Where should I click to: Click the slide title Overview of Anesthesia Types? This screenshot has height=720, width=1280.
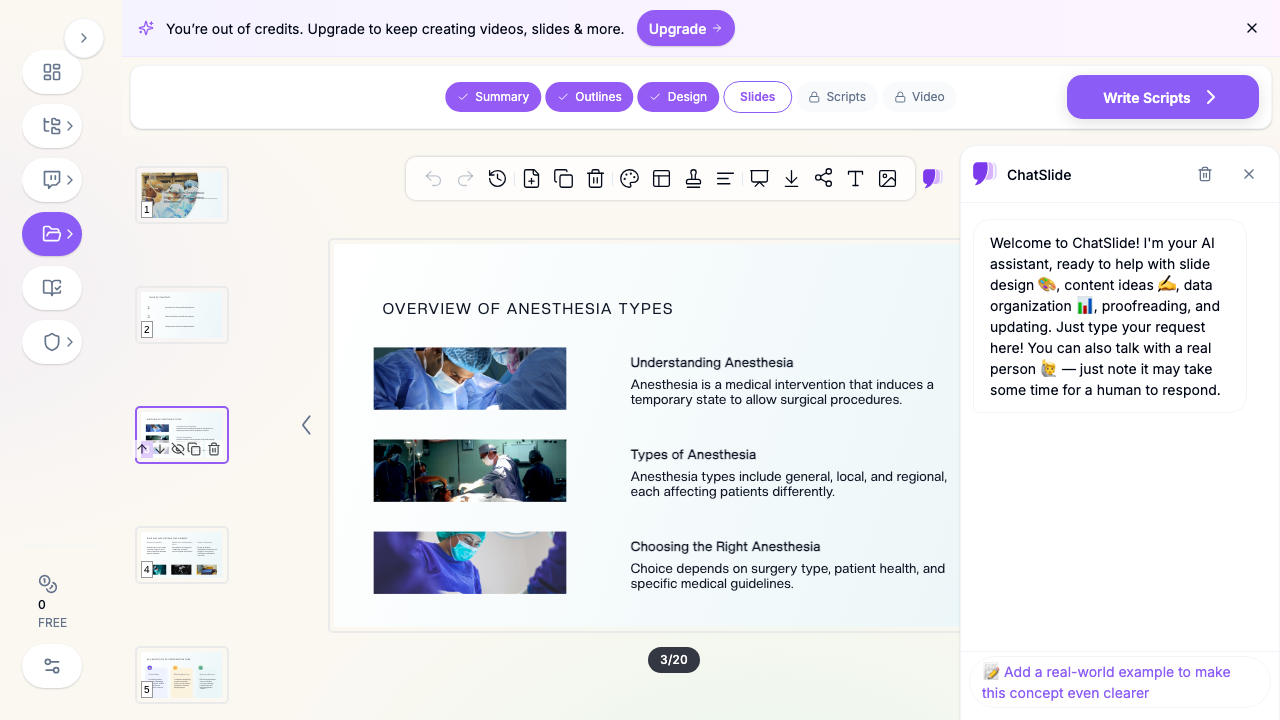tap(528, 309)
